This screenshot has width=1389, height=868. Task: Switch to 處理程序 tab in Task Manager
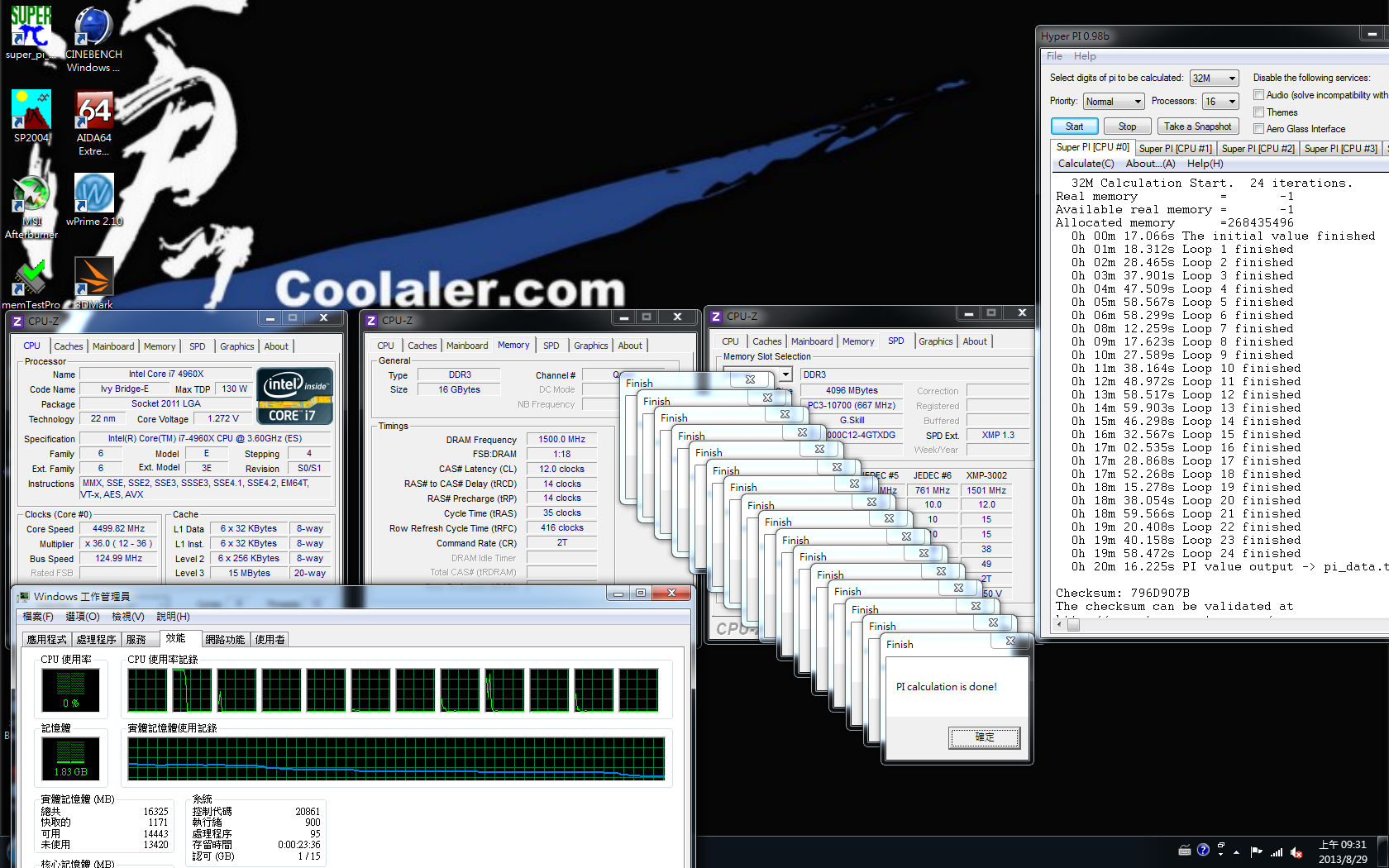tap(96, 640)
